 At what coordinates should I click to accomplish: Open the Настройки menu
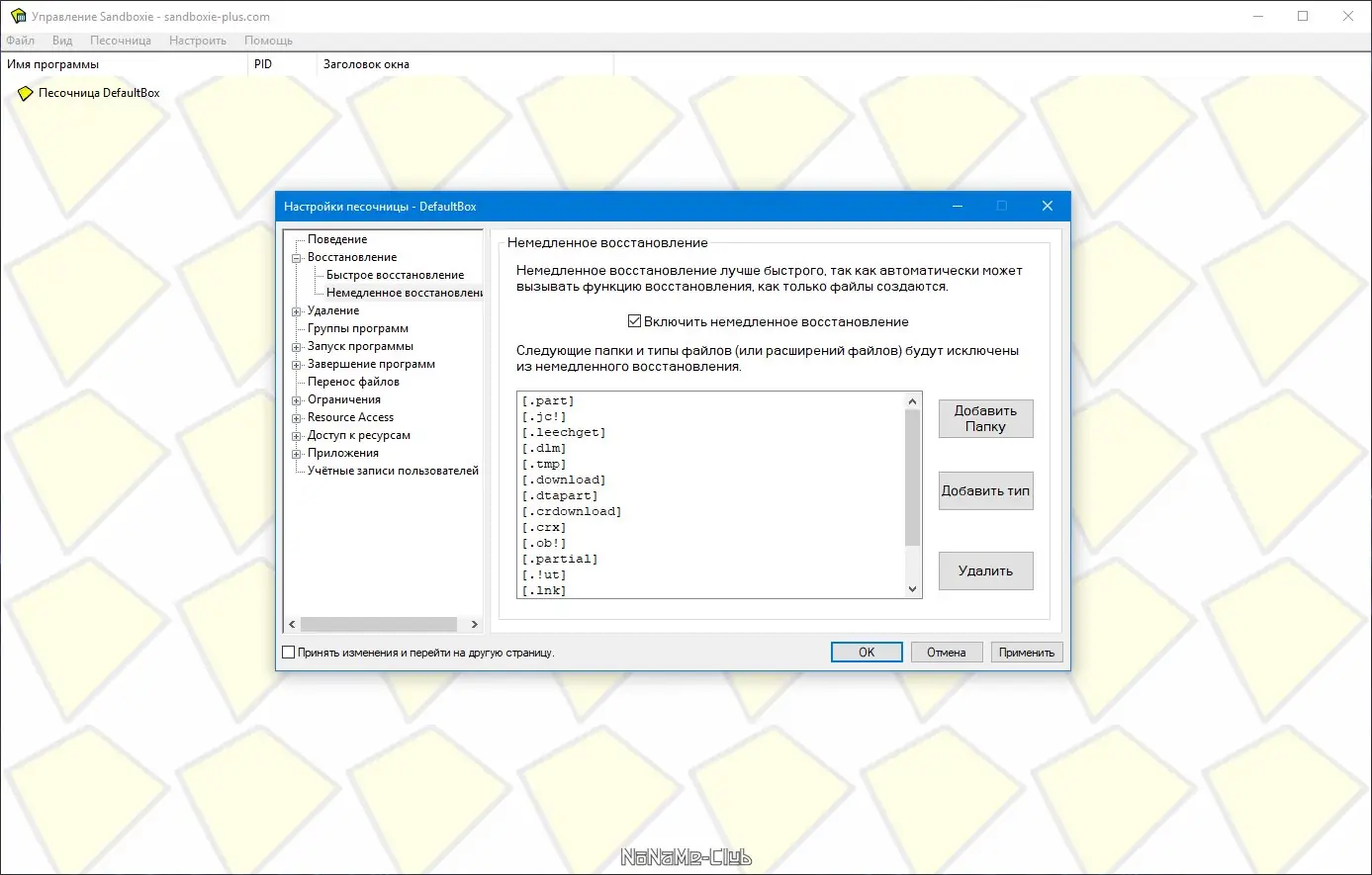[x=197, y=40]
